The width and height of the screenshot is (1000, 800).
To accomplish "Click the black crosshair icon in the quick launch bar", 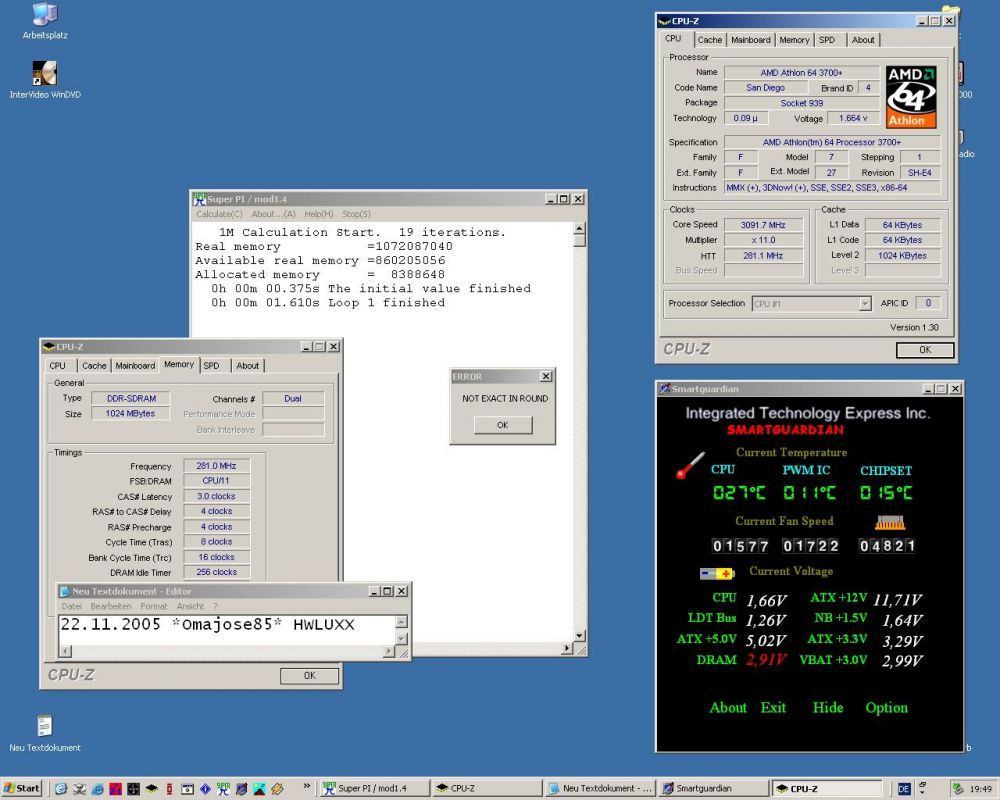I will (x=133, y=789).
